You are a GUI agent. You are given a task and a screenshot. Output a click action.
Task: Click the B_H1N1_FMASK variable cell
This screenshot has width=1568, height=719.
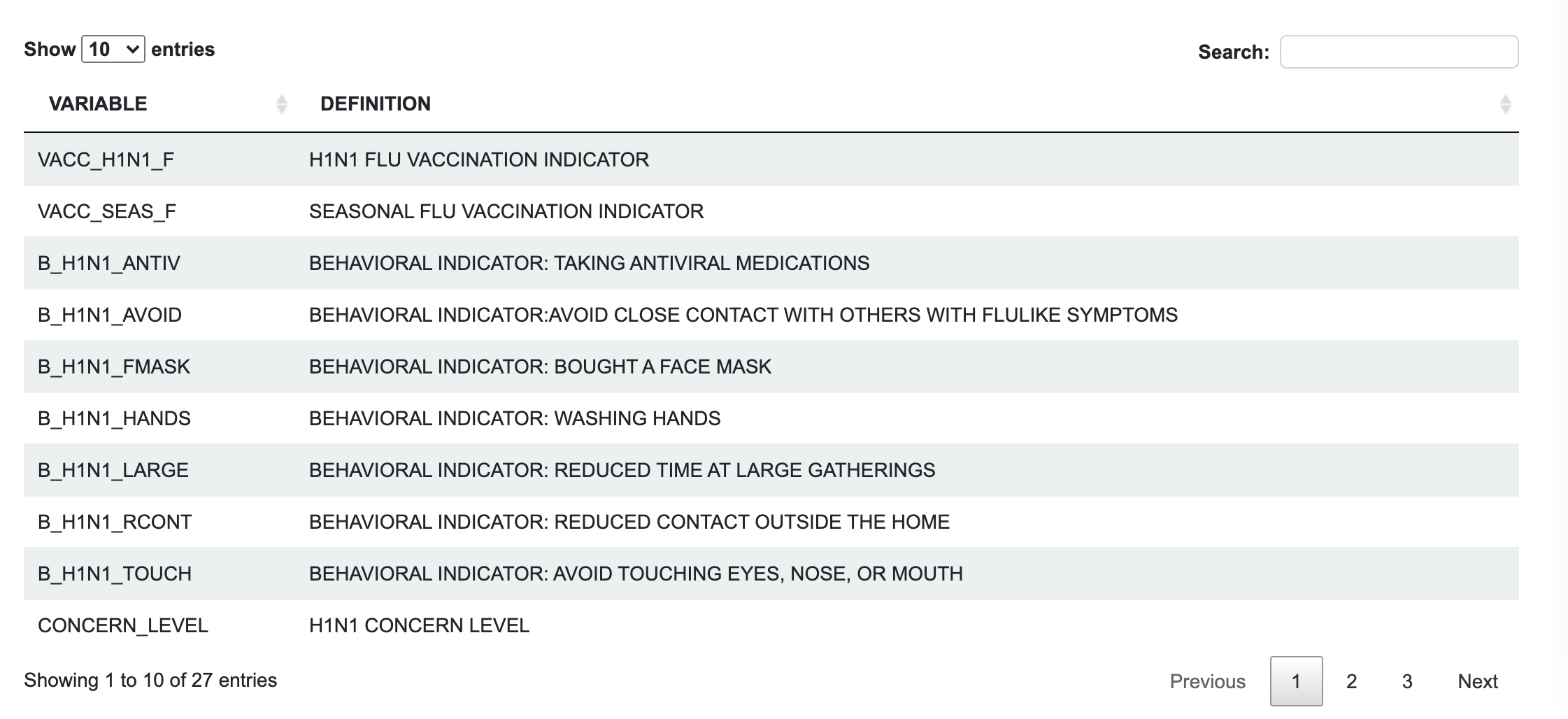[x=114, y=367]
